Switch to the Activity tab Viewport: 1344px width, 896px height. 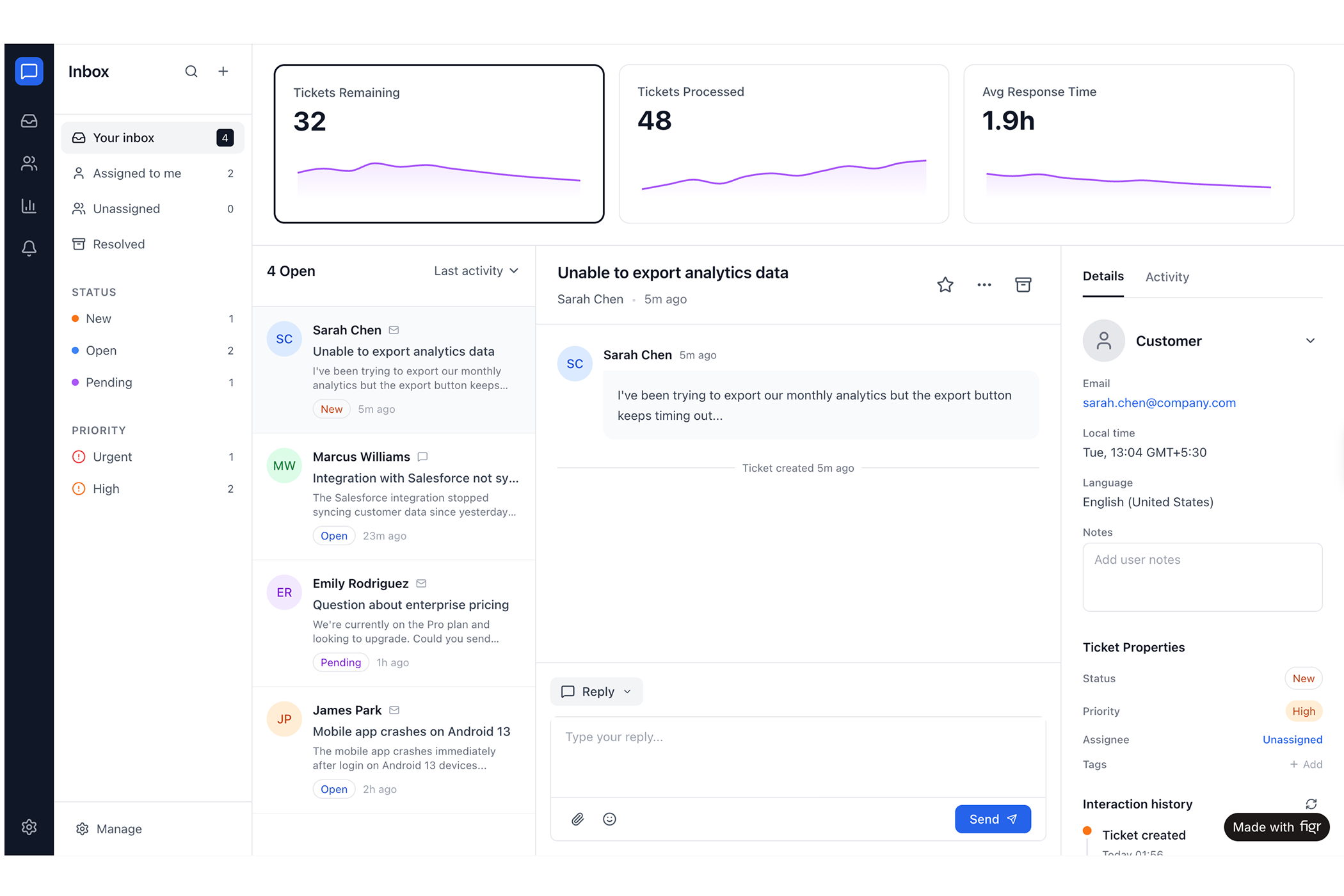pos(1167,276)
